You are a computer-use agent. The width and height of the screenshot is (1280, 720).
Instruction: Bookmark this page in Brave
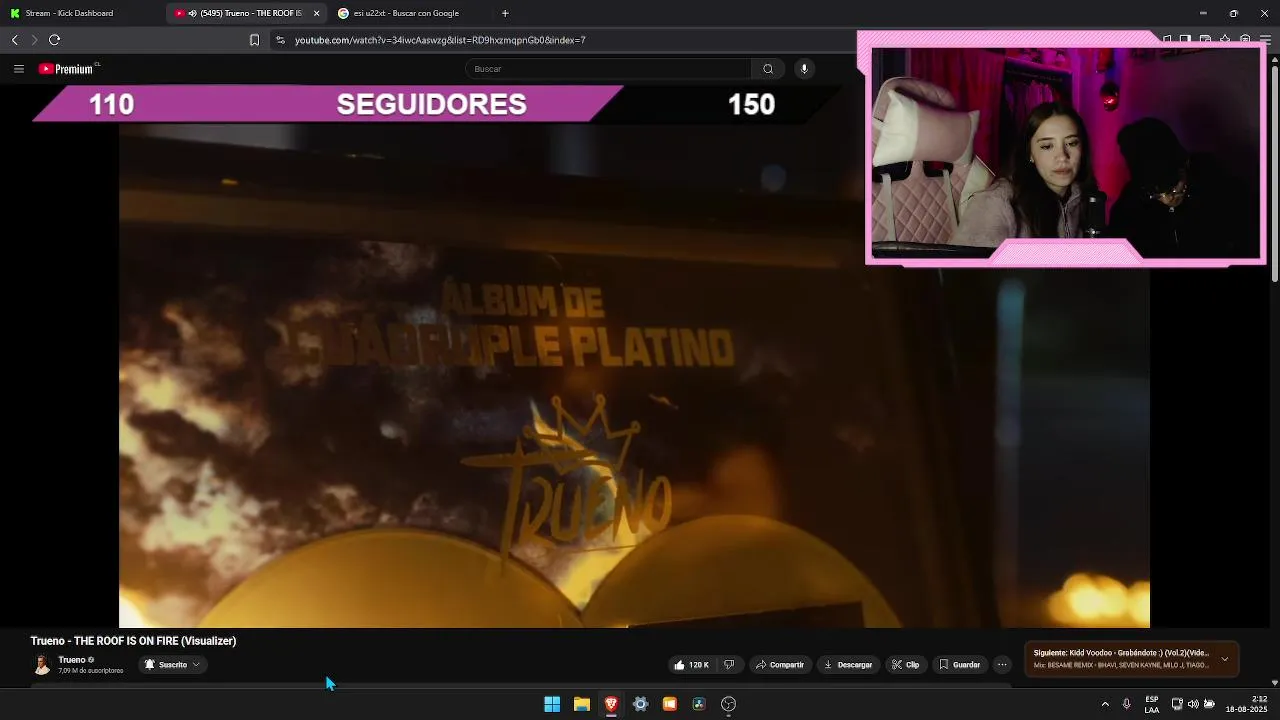click(x=254, y=40)
